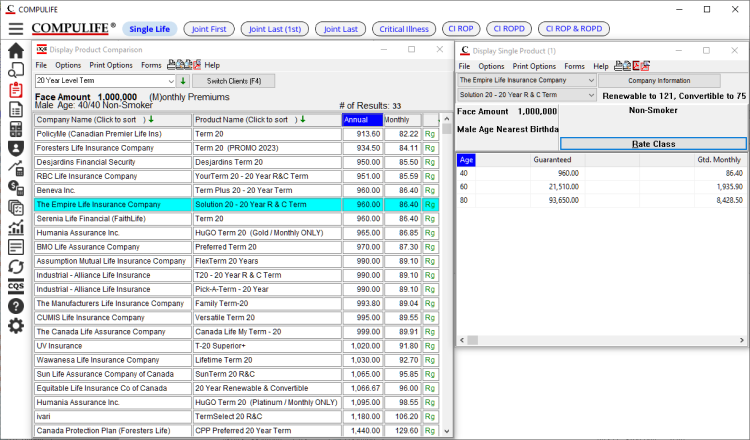The height and width of the screenshot is (440, 750).
Task: Select the red clipboard sidebar icon
Action: click(16, 89)
